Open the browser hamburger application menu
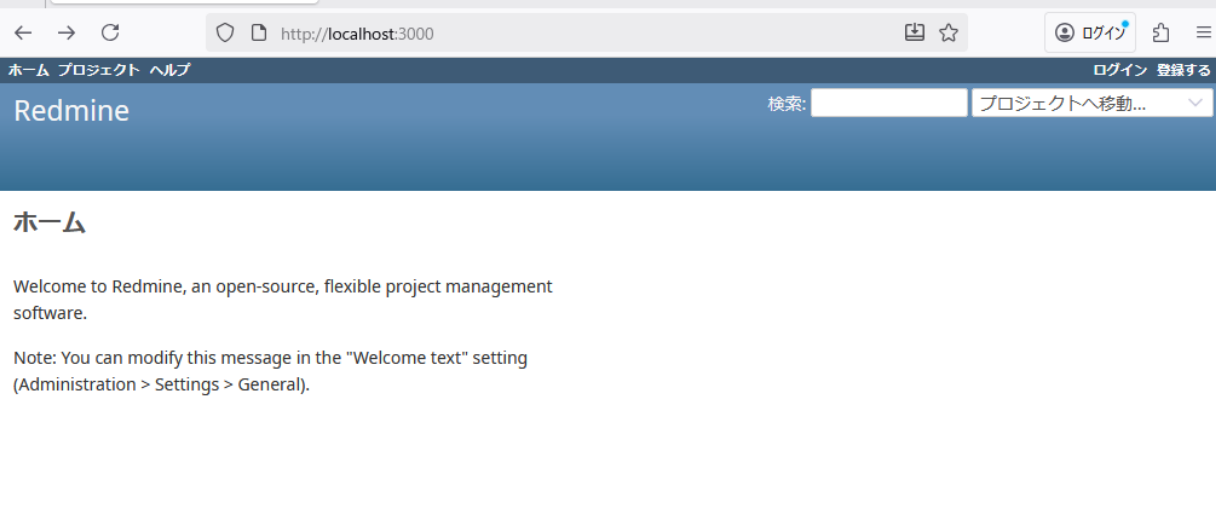Image resolution: width=1216 pixels, height=525 pixels. [x=1203, y=33]
